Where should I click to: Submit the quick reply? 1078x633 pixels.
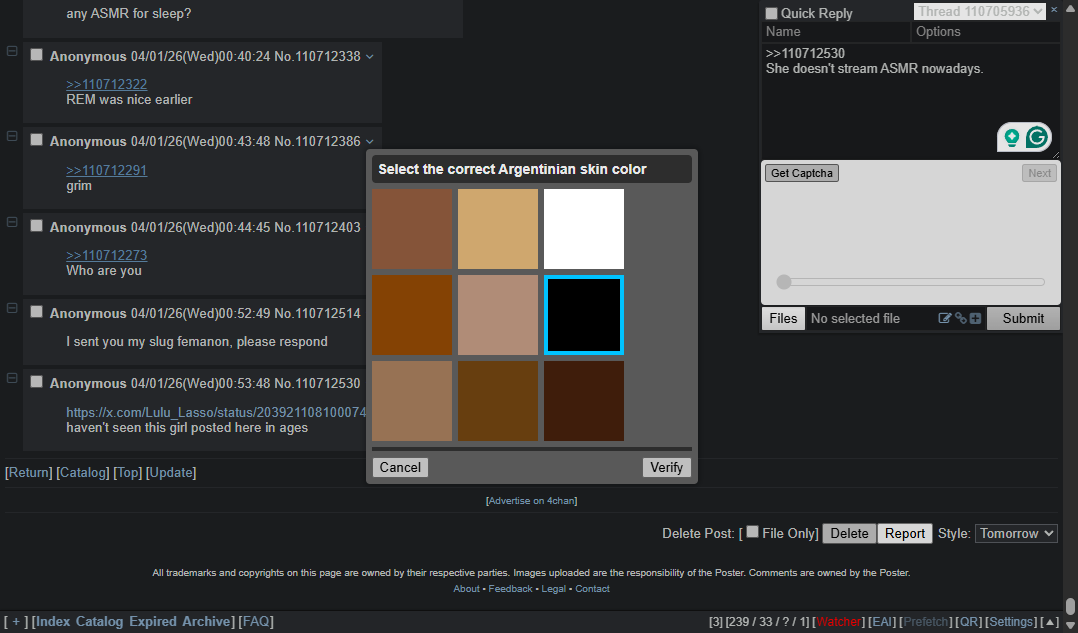click(x=1023, y=318)
